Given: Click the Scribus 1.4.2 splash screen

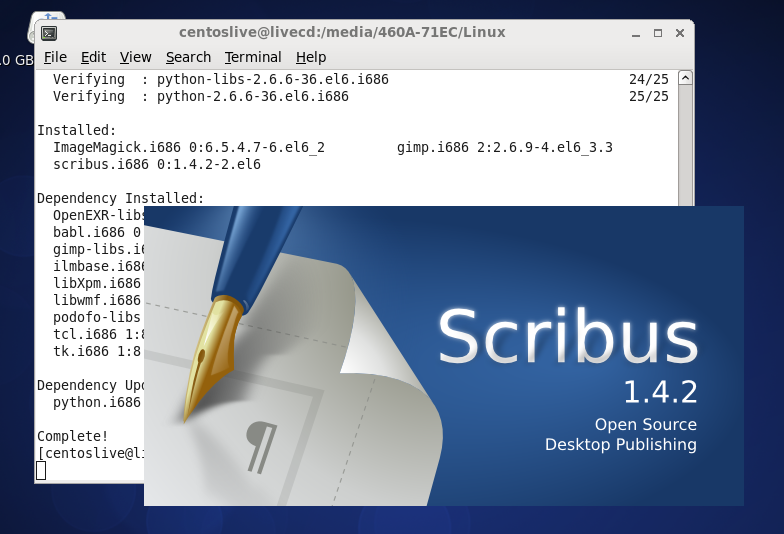Looking at the screenshot, I should pyautogui.click(x=444, y=356).
